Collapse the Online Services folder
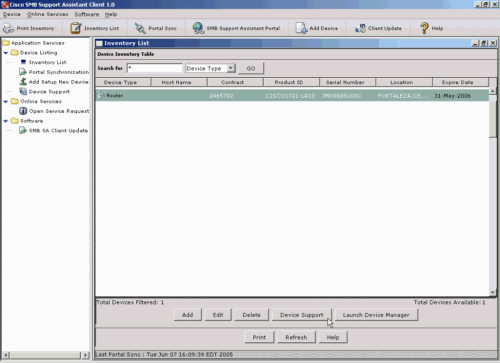 [x=6, y=102]
